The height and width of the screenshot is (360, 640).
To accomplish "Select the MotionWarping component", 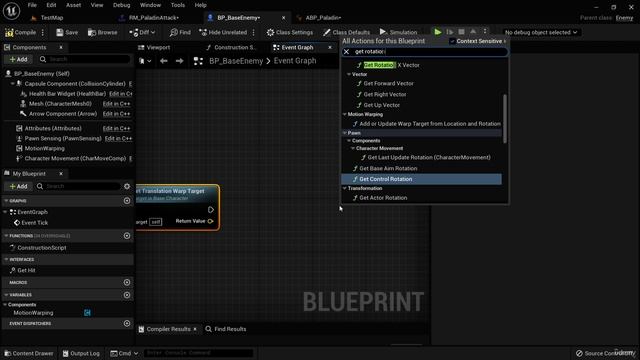I will [44, 149].
